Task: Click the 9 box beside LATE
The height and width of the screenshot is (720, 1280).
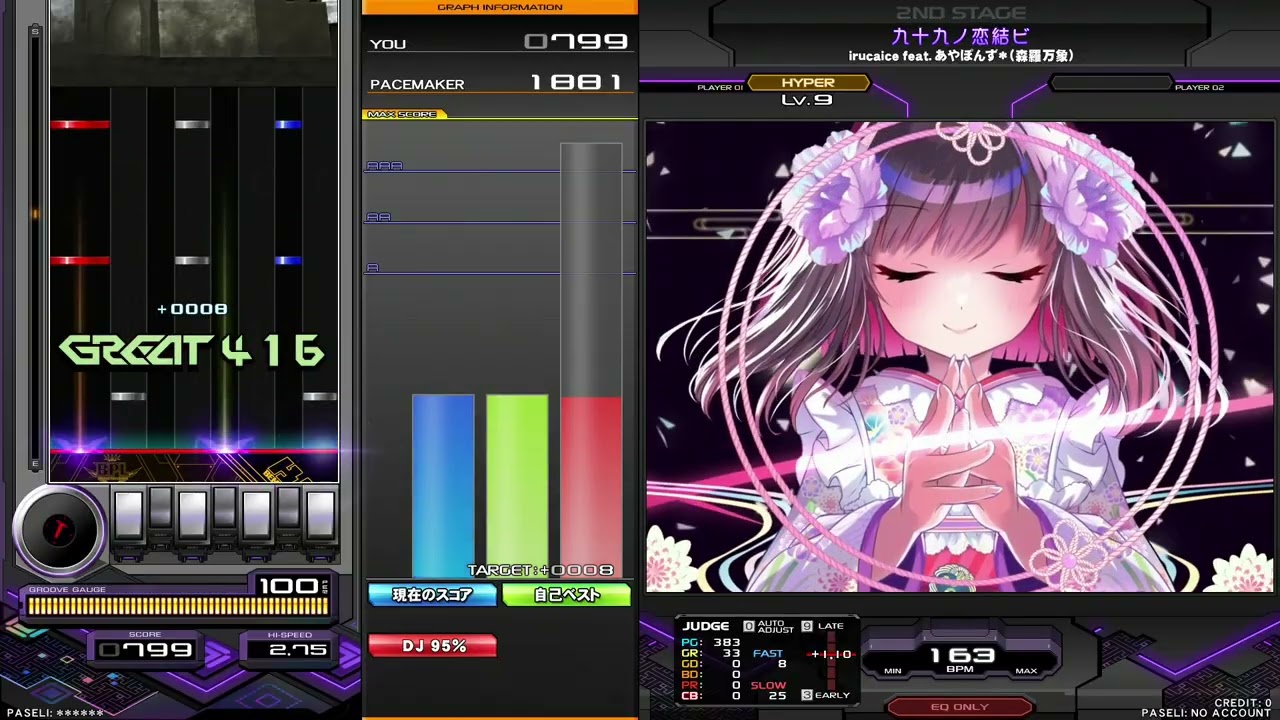Action: [807, 626]
